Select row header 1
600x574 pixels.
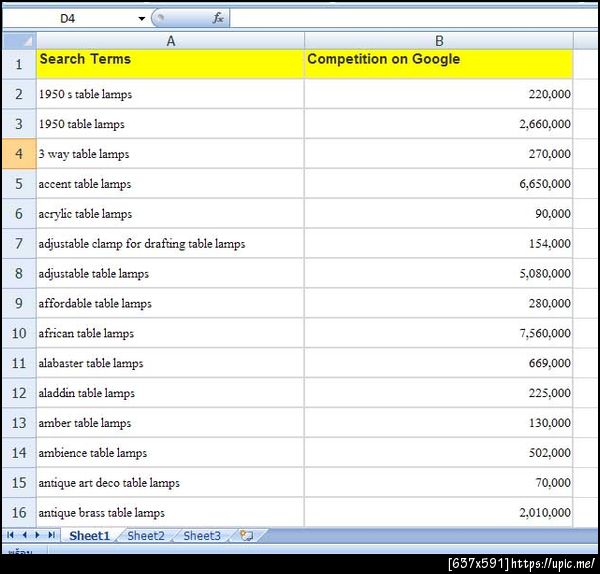click(19, 64)
